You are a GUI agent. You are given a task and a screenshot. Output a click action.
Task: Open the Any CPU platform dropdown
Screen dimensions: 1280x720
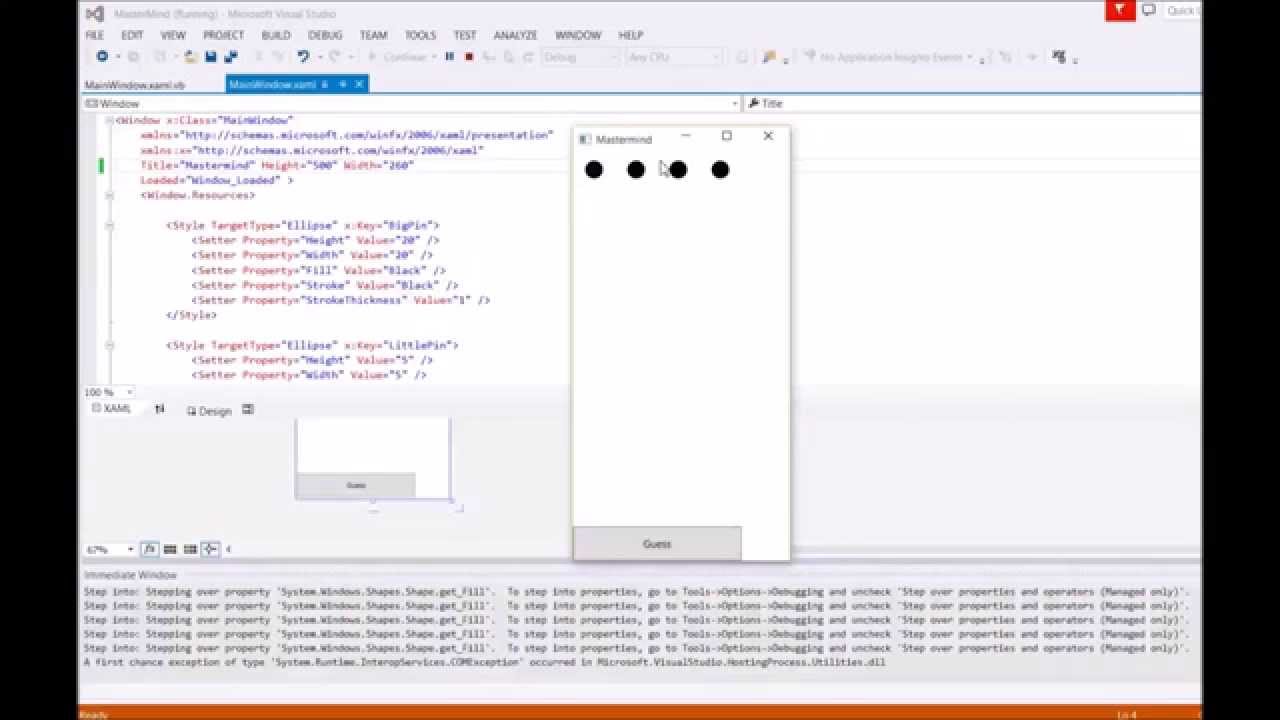coord(674,57)
